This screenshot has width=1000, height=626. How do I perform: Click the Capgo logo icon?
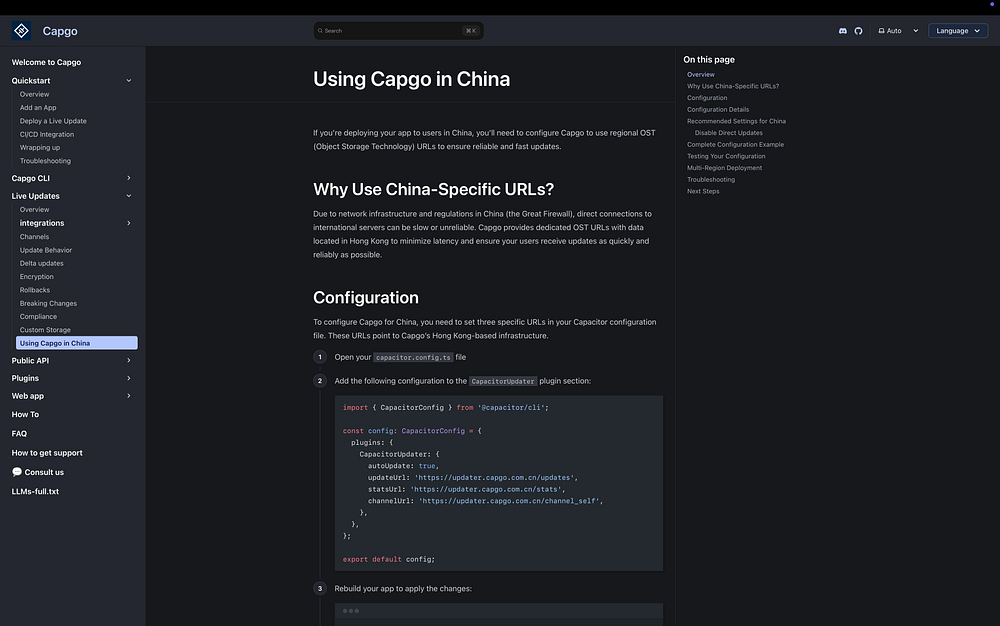21,31
